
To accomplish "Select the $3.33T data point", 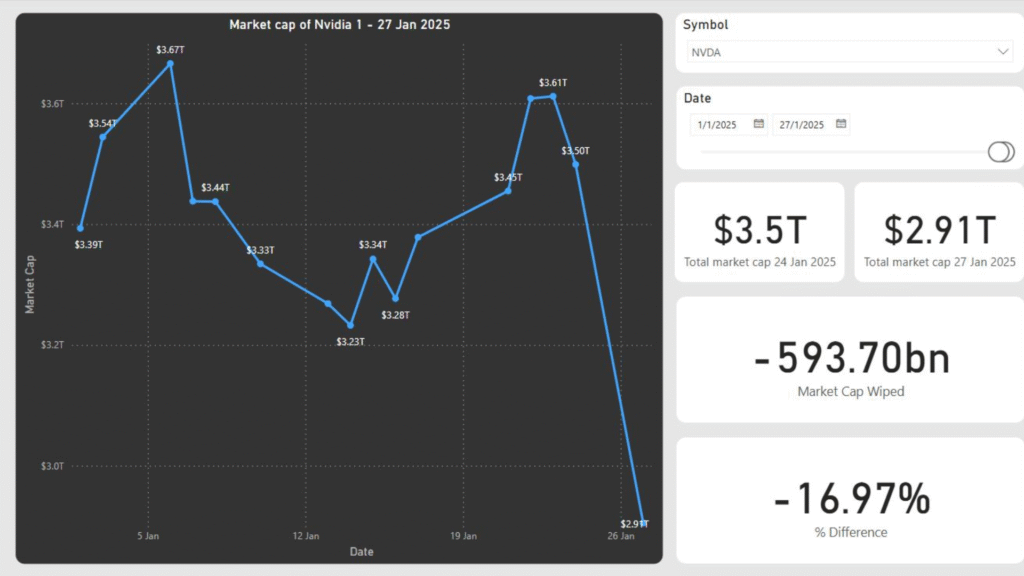I will [x=261, y=264].
